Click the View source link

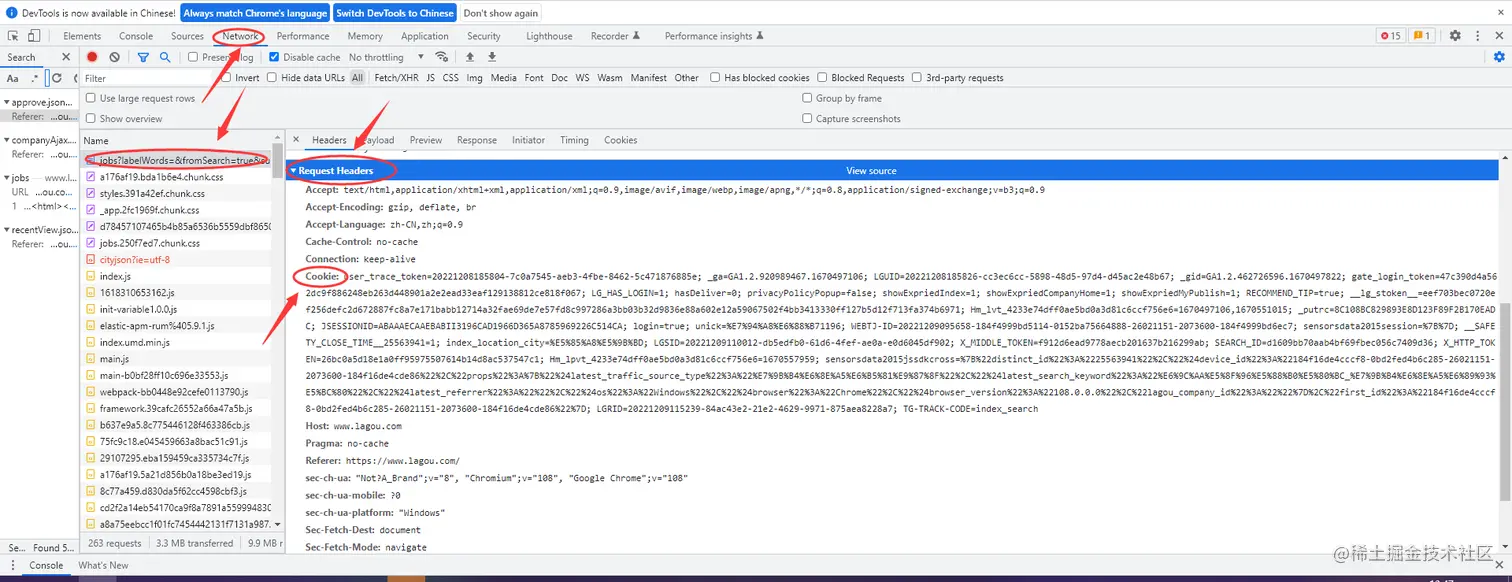click(871, 171)
